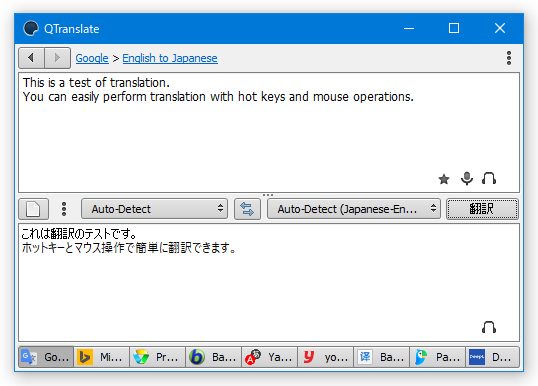
Task: Click the line 'ホットキーとマウス操作で簡単に翻訳できます。'
Action: 129,248
